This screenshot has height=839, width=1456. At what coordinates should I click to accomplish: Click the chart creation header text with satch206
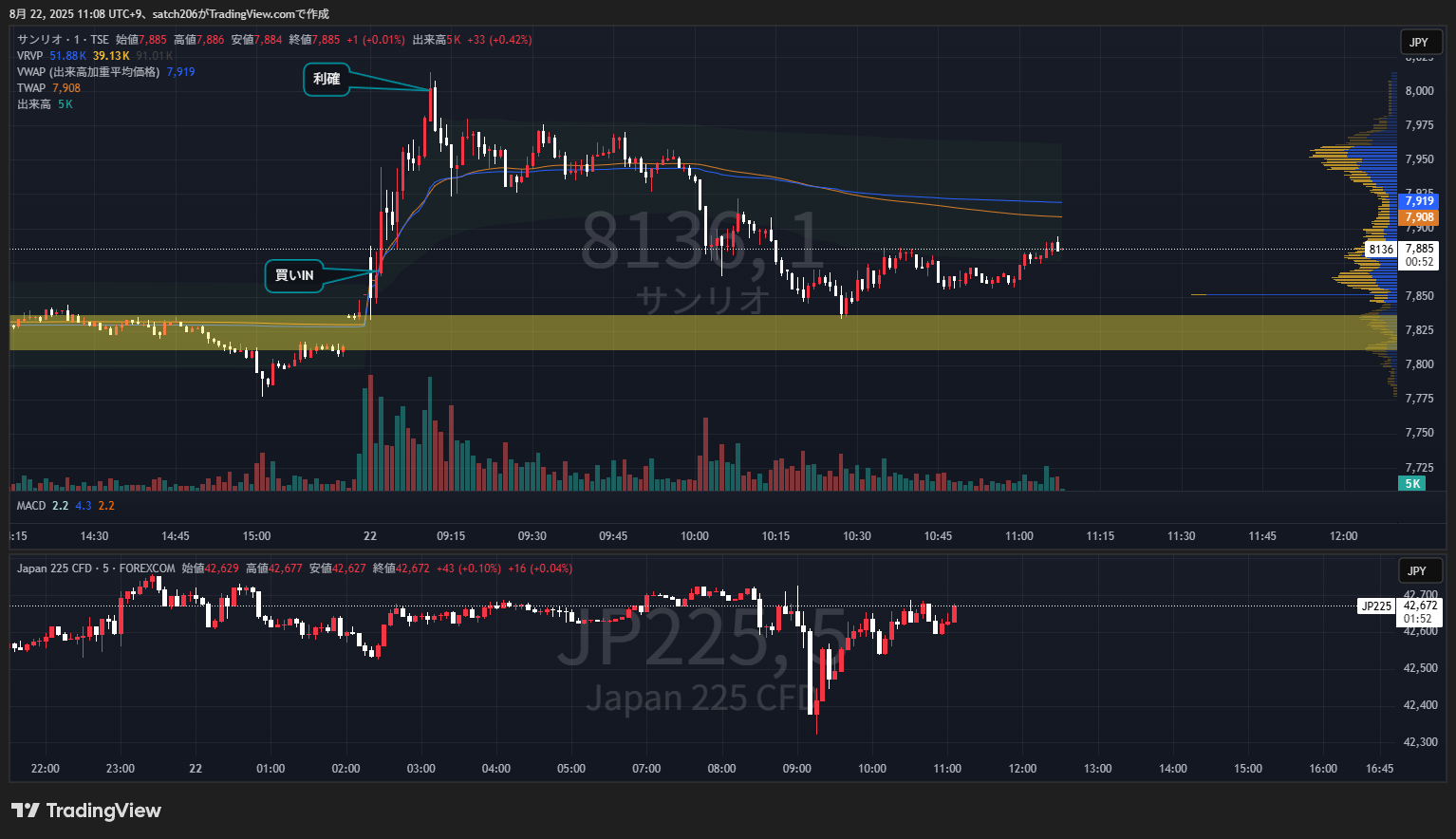[169, 14]
